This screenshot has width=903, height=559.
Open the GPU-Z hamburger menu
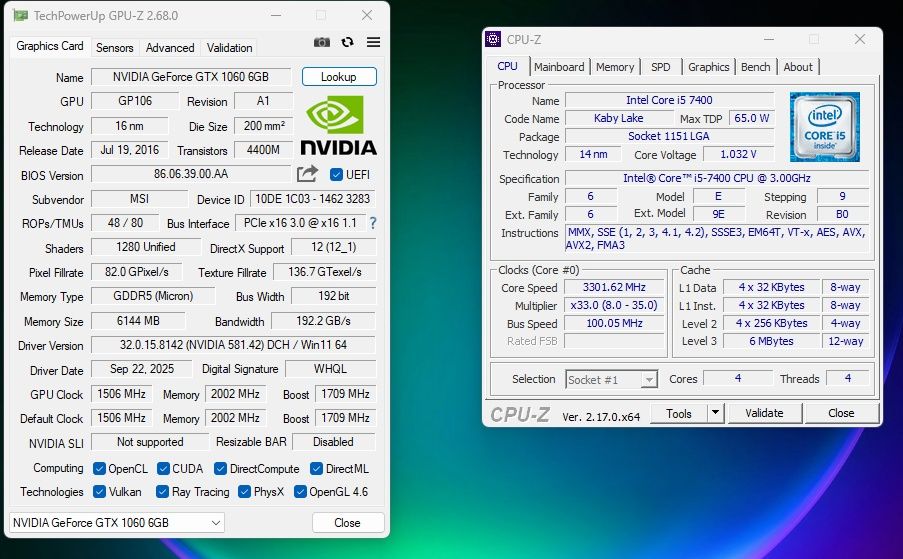coord(373,42)
